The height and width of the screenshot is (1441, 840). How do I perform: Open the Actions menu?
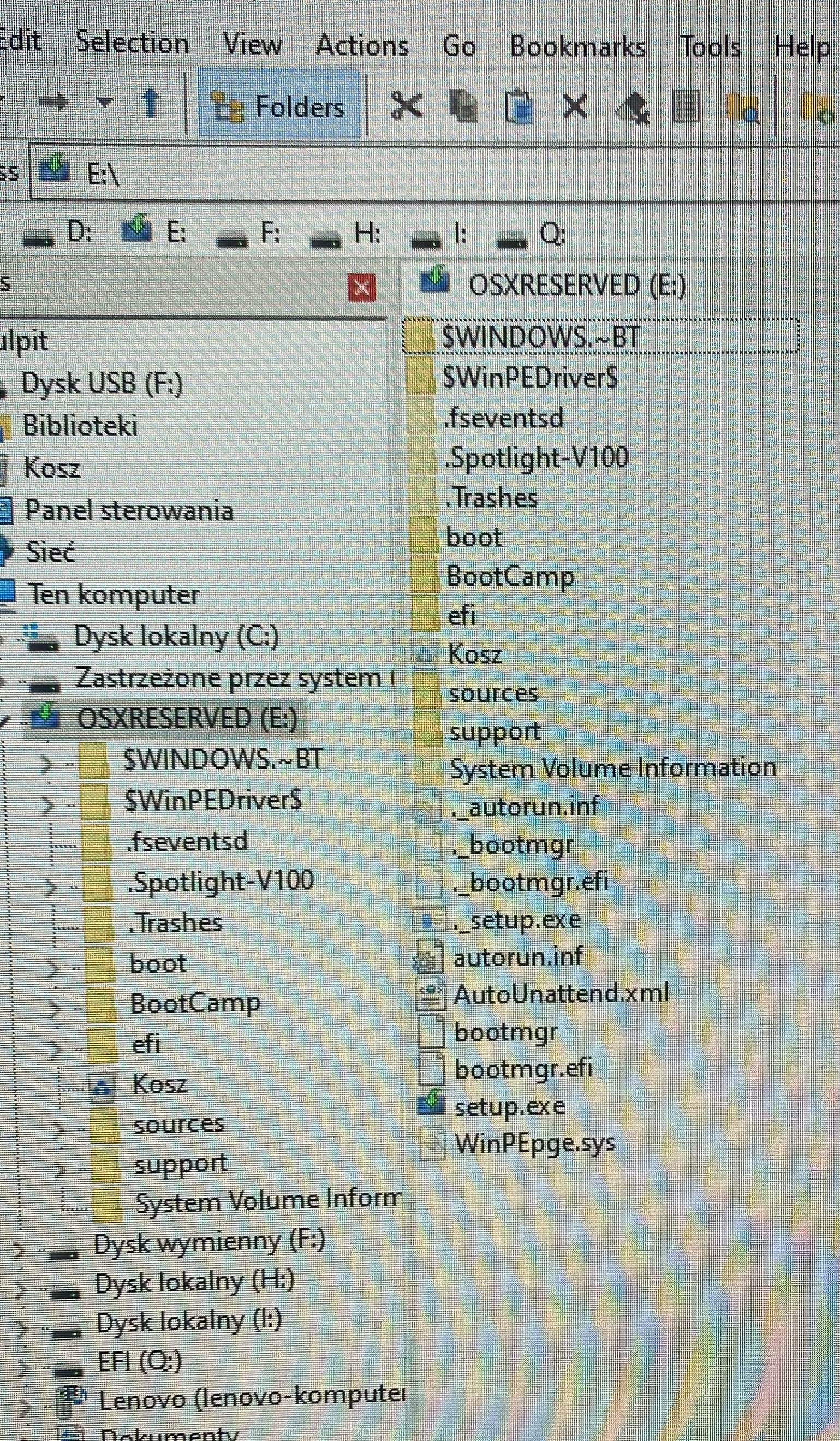coord(362,46)
